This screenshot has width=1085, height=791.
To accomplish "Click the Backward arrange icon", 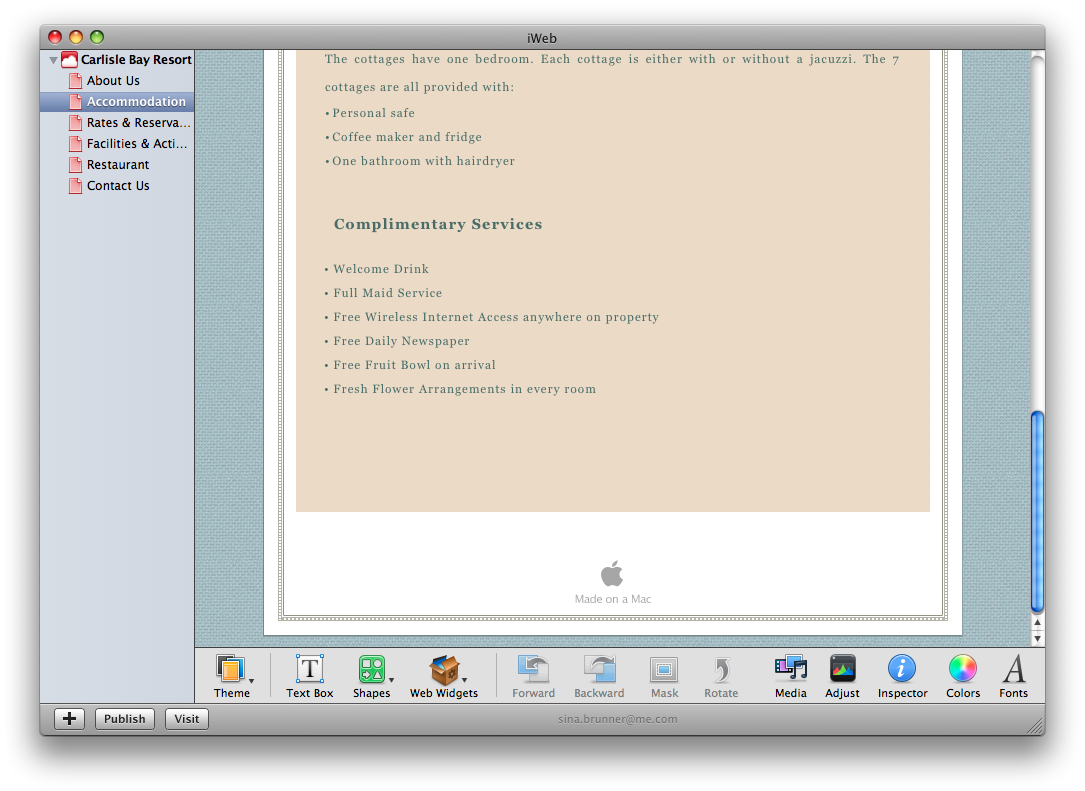I will 599,669.
